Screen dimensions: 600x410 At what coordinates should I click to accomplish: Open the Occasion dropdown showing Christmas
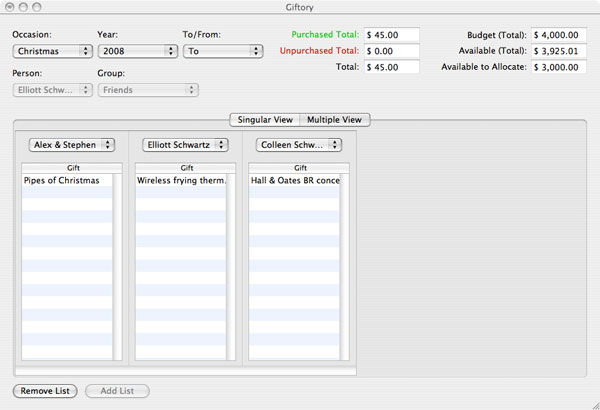[x=52, y=51]
